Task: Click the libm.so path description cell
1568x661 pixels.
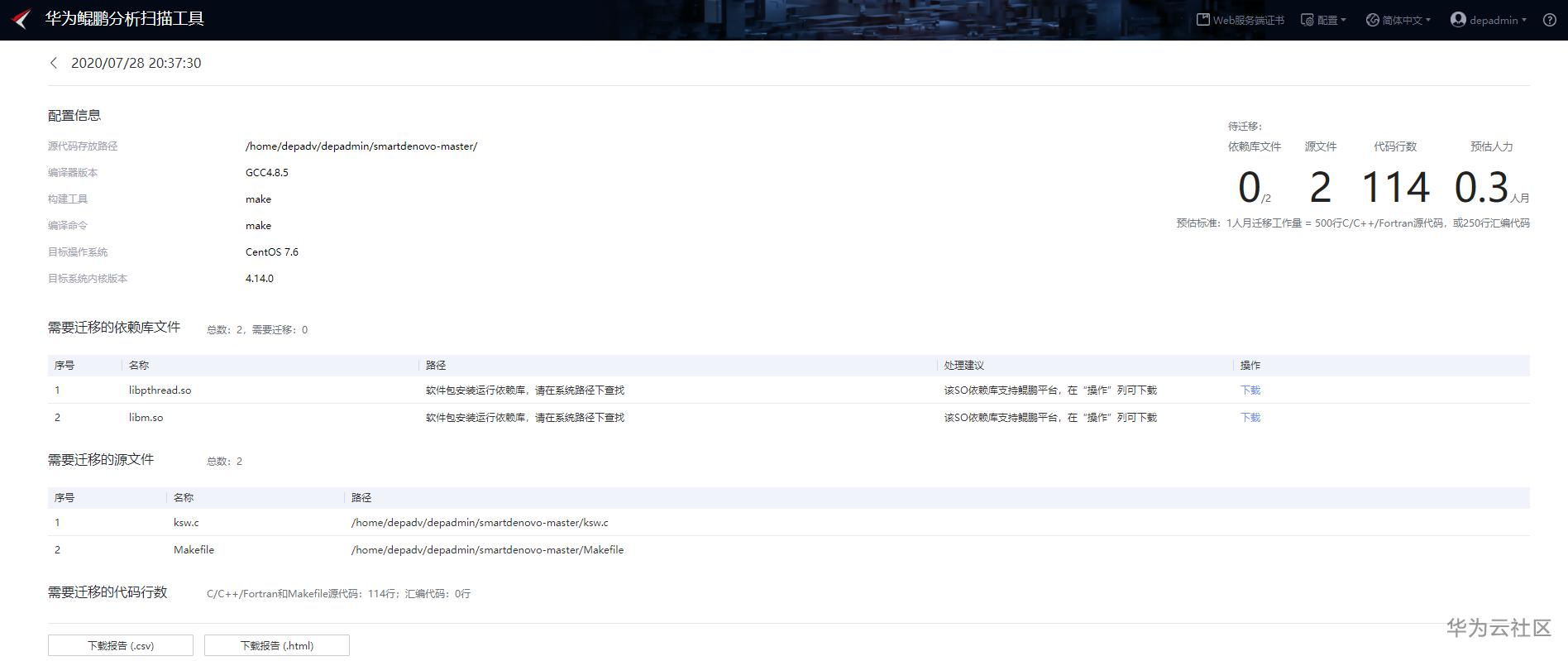Action: [x=525, y=418]
